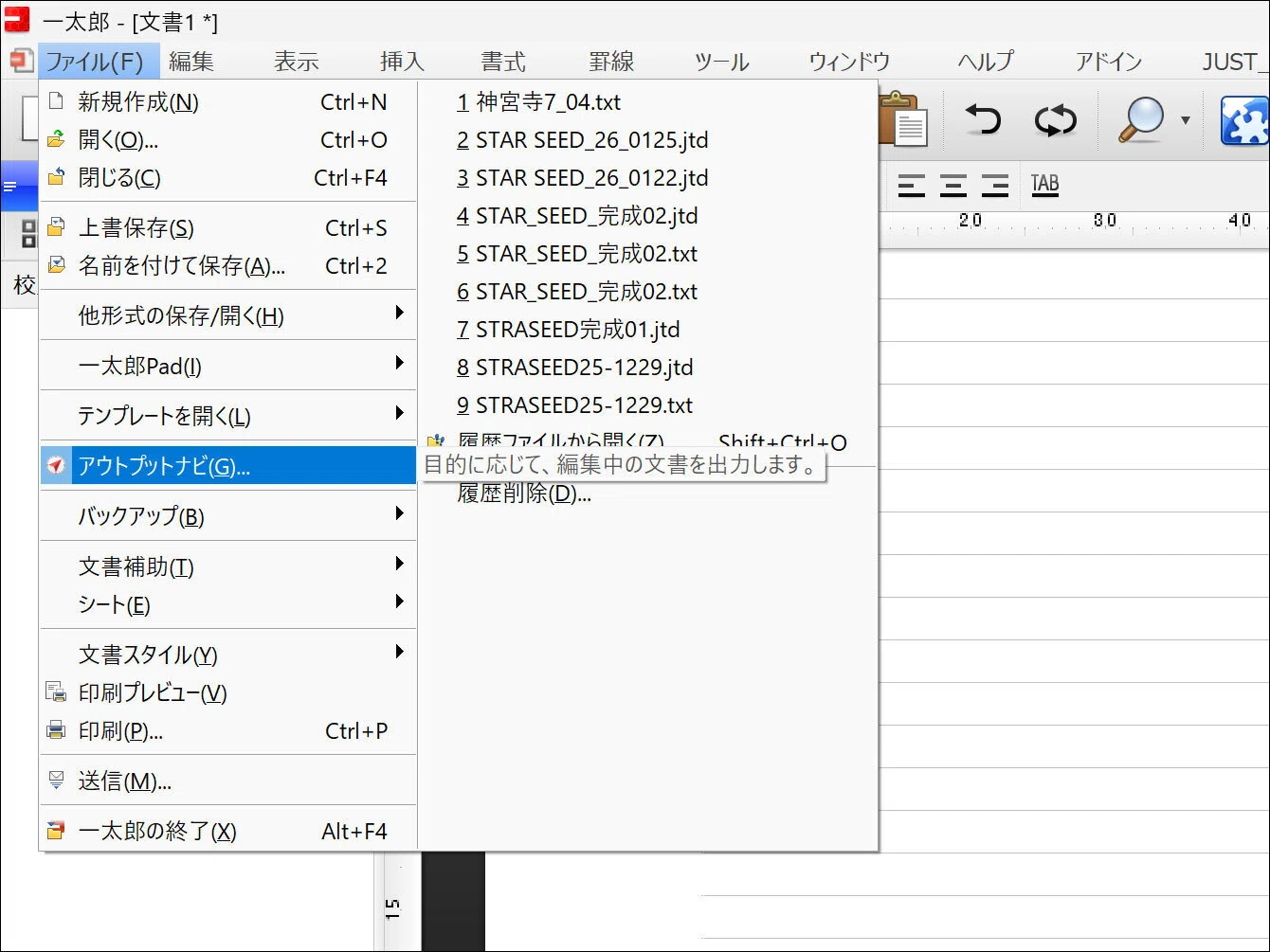The image size is (1270, 952).
Task: Click the undo arrow toolbar icon
Action: [x=983, y=120]
